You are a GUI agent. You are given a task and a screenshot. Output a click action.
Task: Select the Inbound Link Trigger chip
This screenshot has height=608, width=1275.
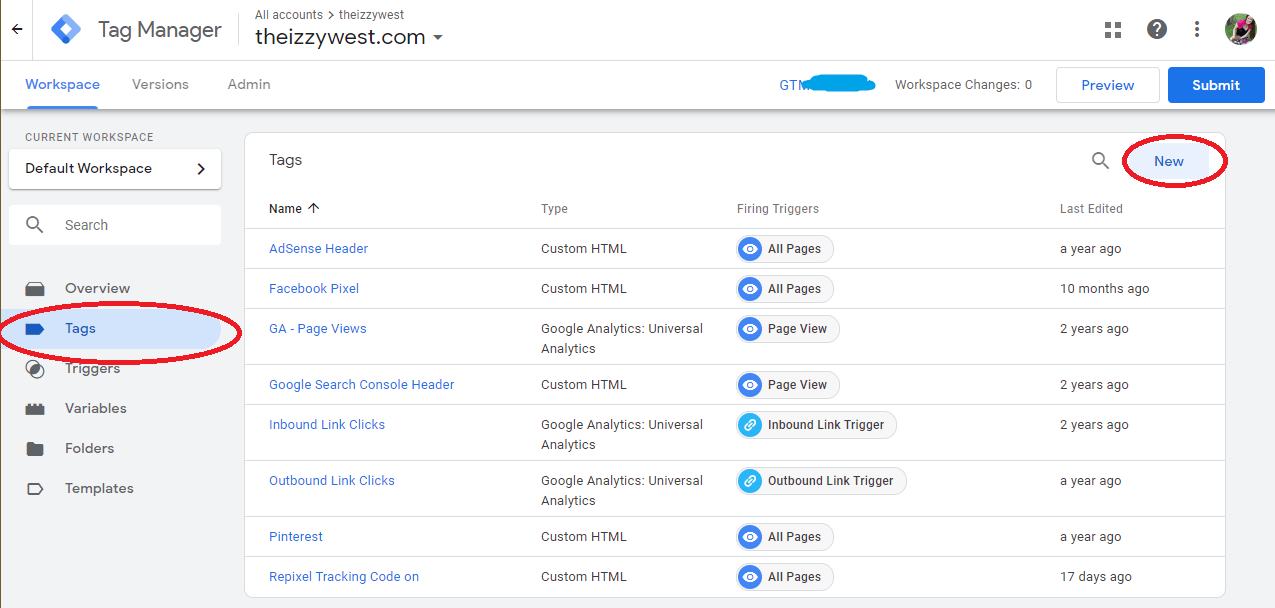click(x=815, y=424)
